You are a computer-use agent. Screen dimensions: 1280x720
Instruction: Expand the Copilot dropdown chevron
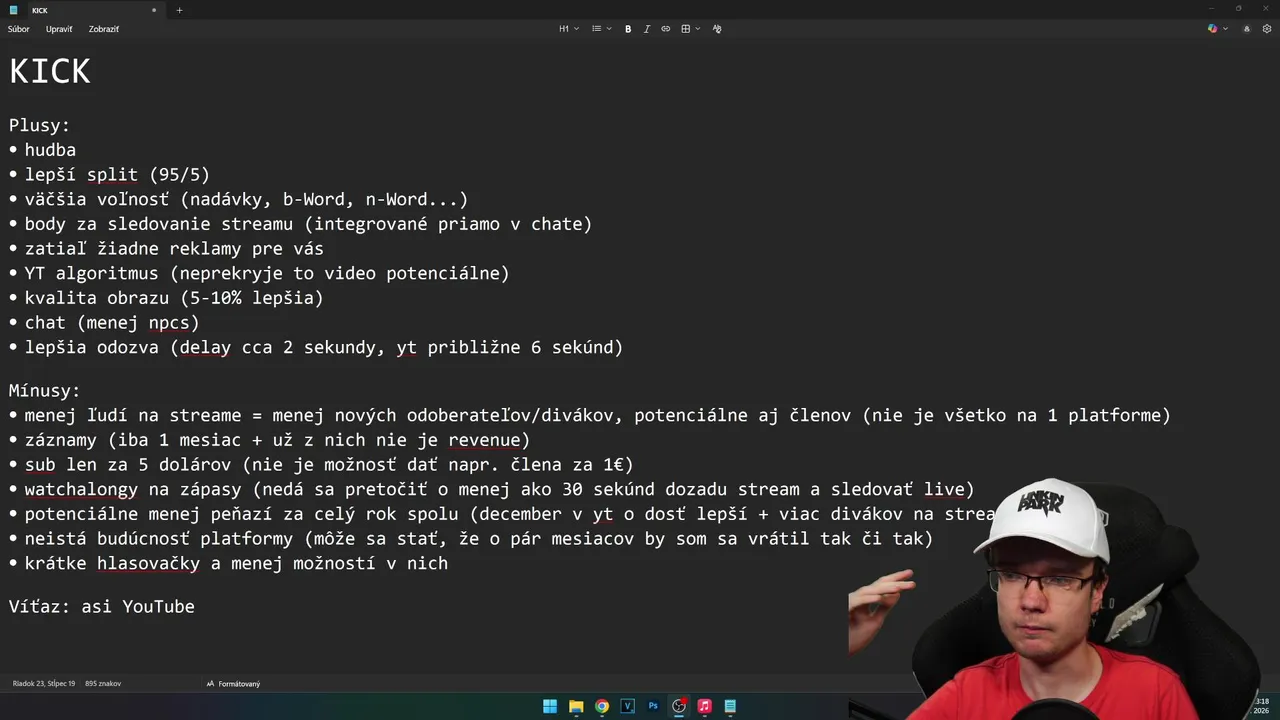pyautogui.click(x=1226, y=29)
